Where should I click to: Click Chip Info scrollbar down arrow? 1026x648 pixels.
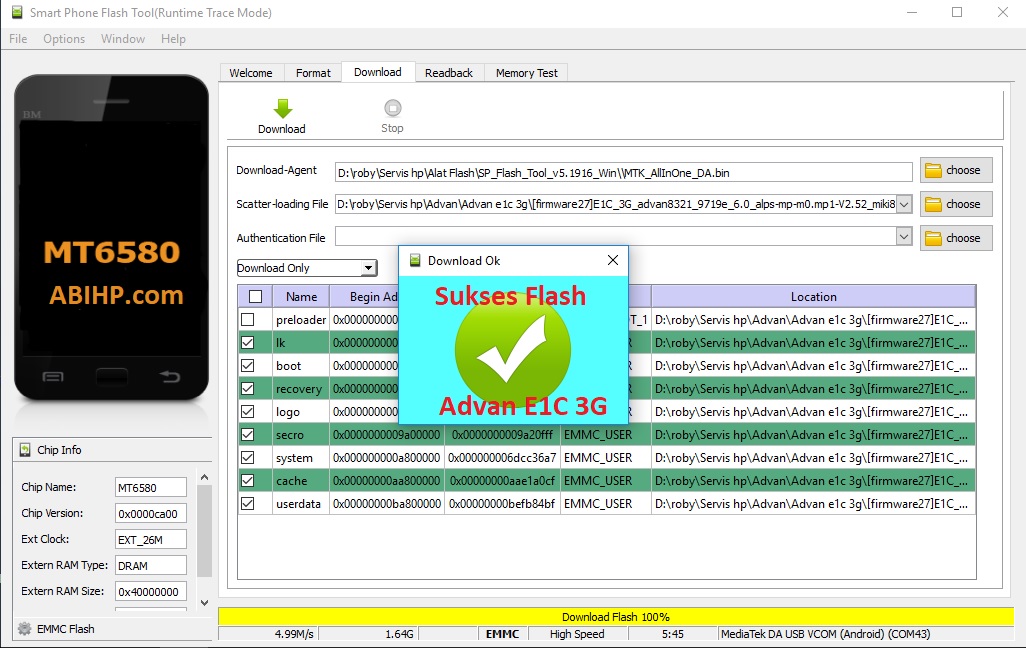coord(204,603)
